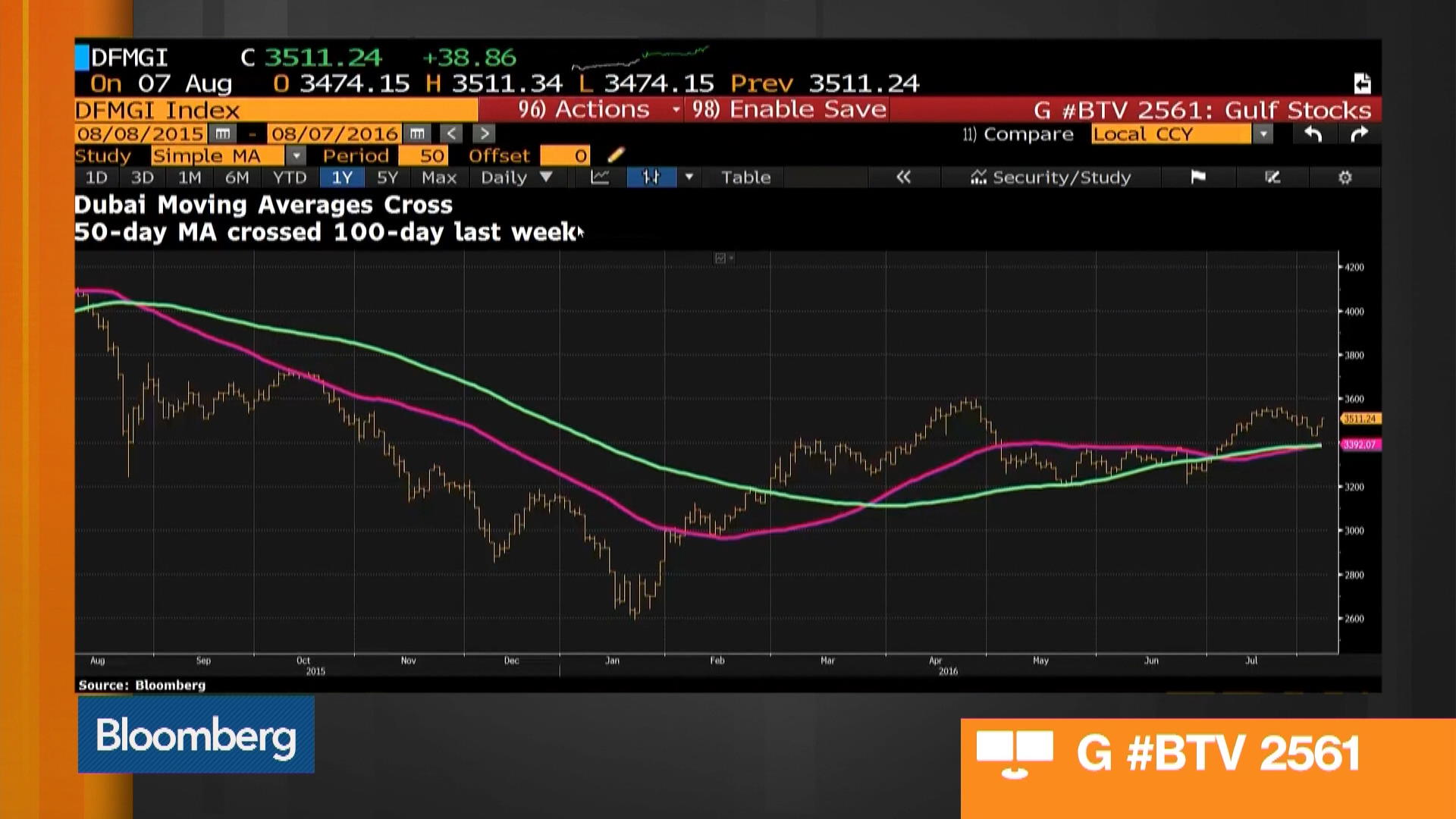Select the YTD range tab
This screenshot has width=1456, height=819.
click(290, 177)
